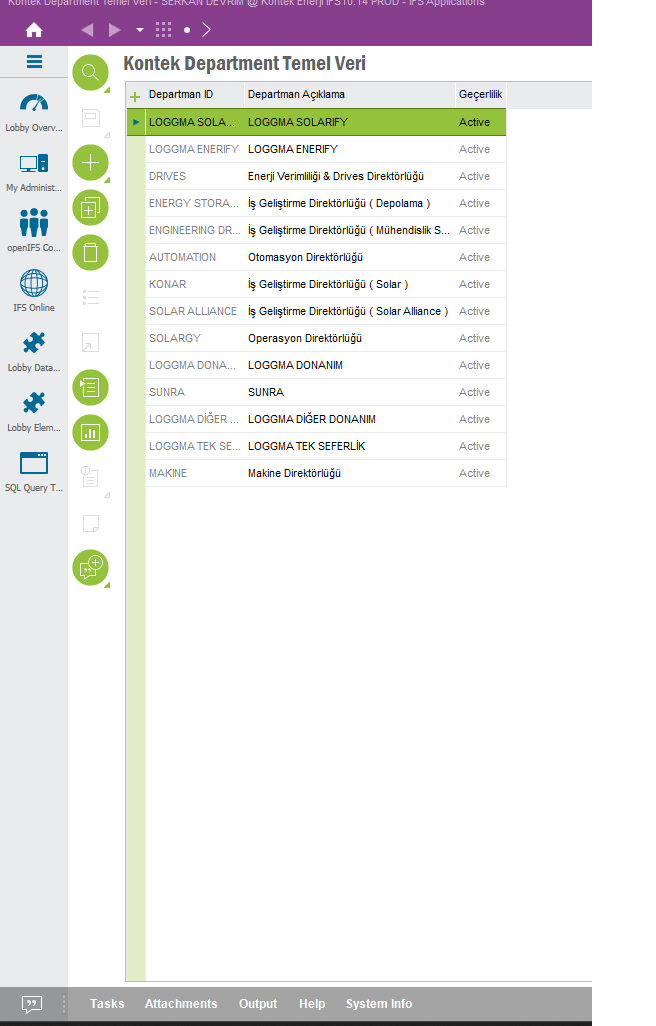Image resolution: width=656 pixels, height=1026 pixels.
Task: Select the LOGGMA SOLARIFY description cell
Action: (x=350, y=122)
